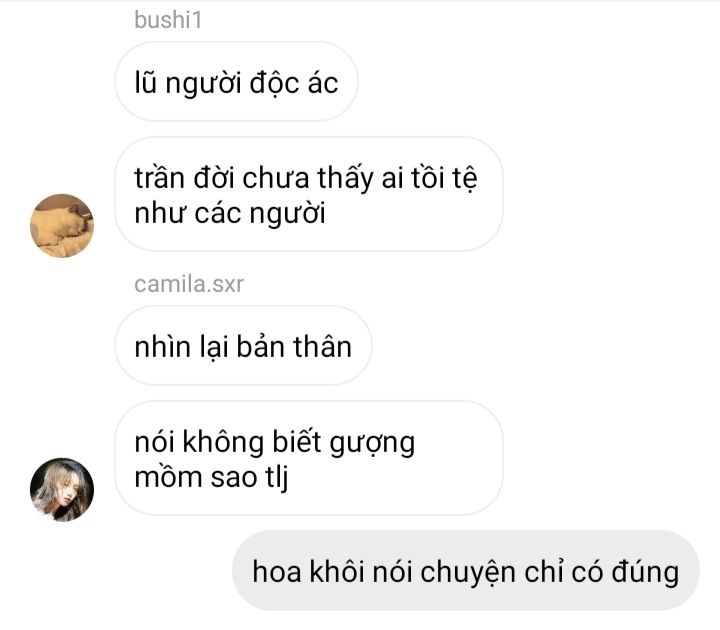Tap the word "tlj" in camila's message
The image size is (720, 630).
pyautogui.click(x=277, y=478)
